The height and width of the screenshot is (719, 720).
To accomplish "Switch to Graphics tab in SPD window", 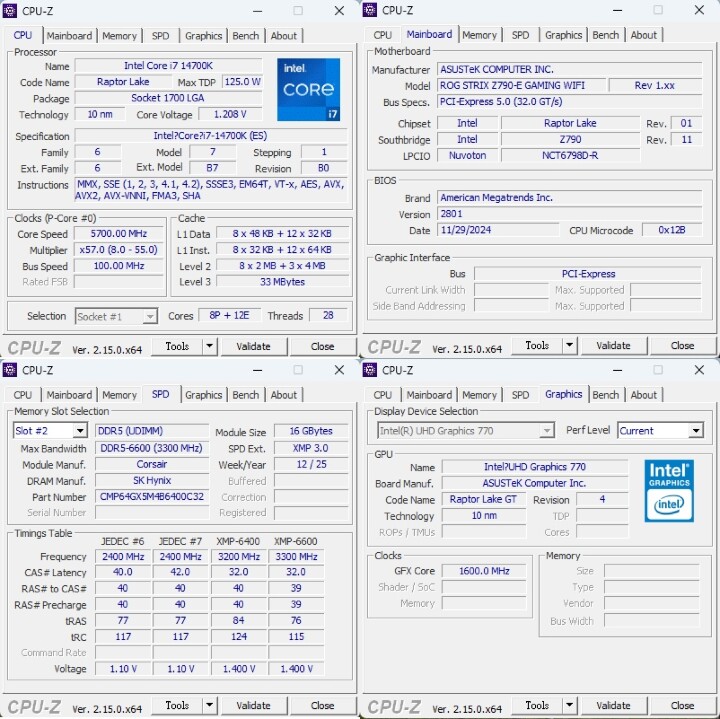I will tap(203, 395).
